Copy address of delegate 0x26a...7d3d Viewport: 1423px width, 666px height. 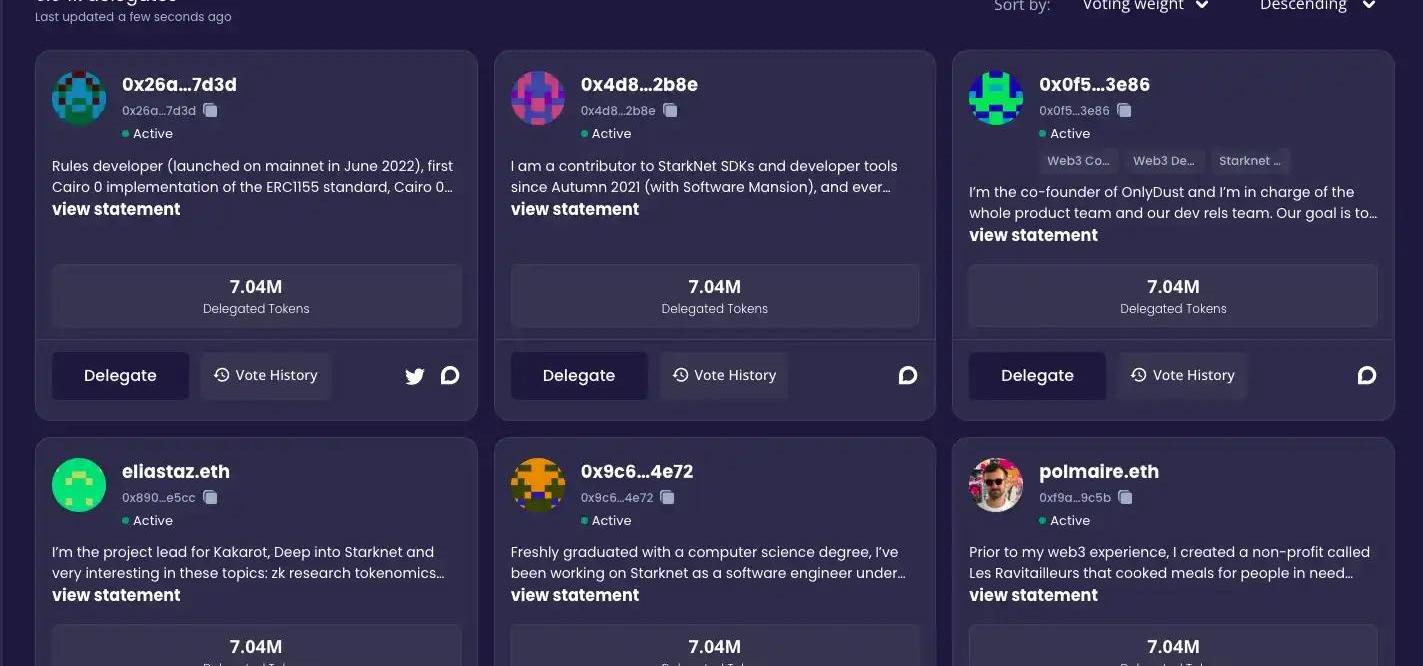coord(210,110)
